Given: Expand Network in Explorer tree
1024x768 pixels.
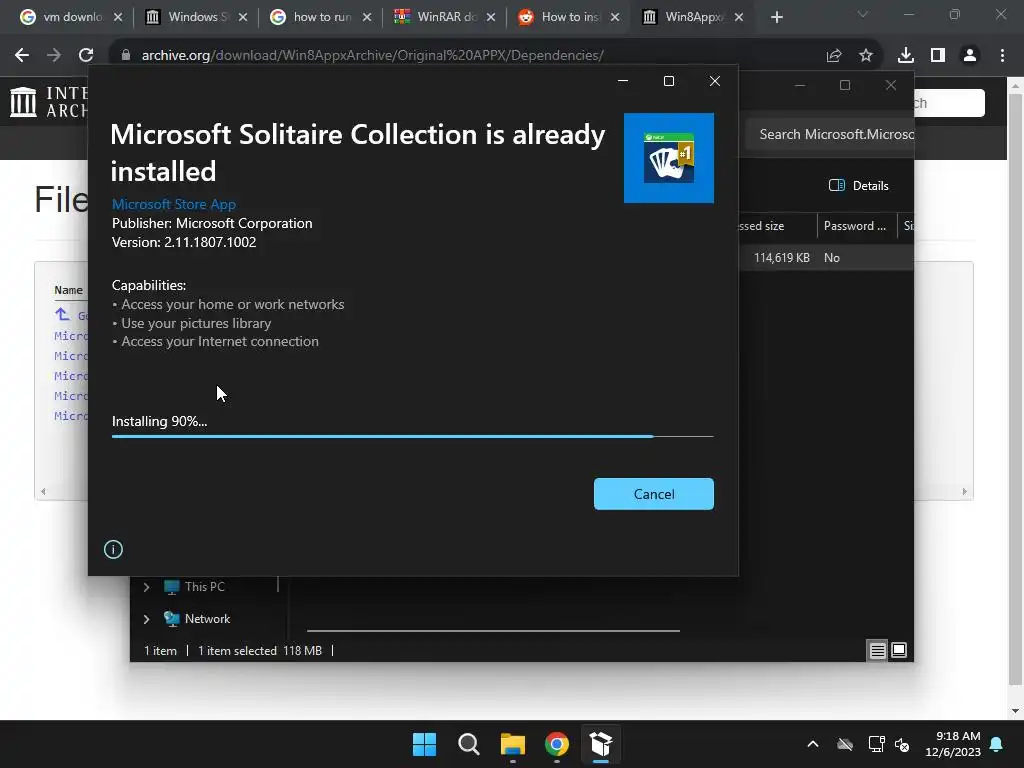Looking at the screenshot, I should [x=146, y=619].
